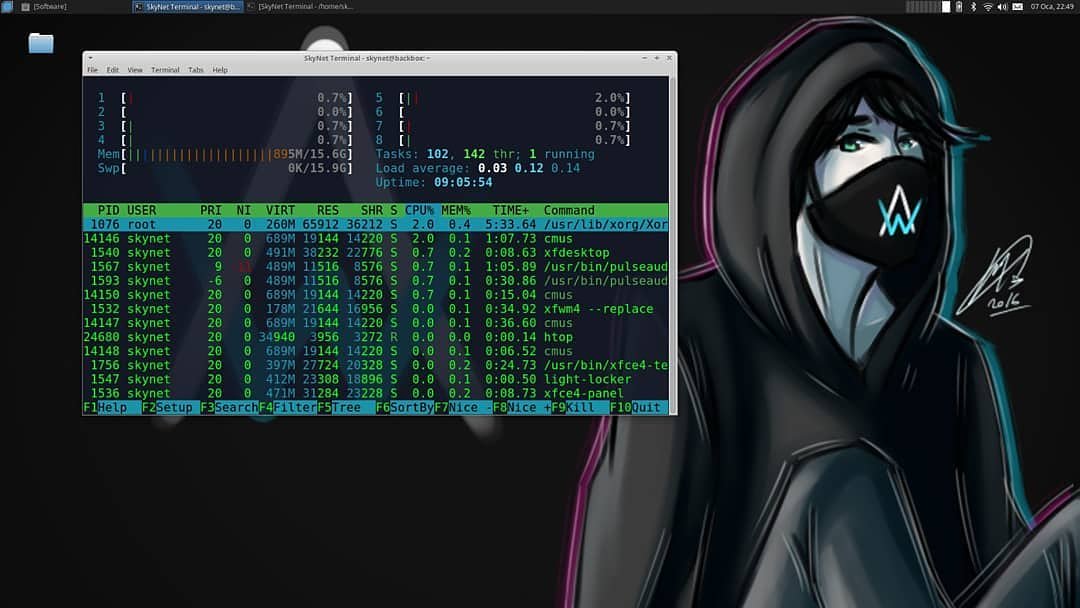Open the View menu in the terminal

(x=135, y=70)
